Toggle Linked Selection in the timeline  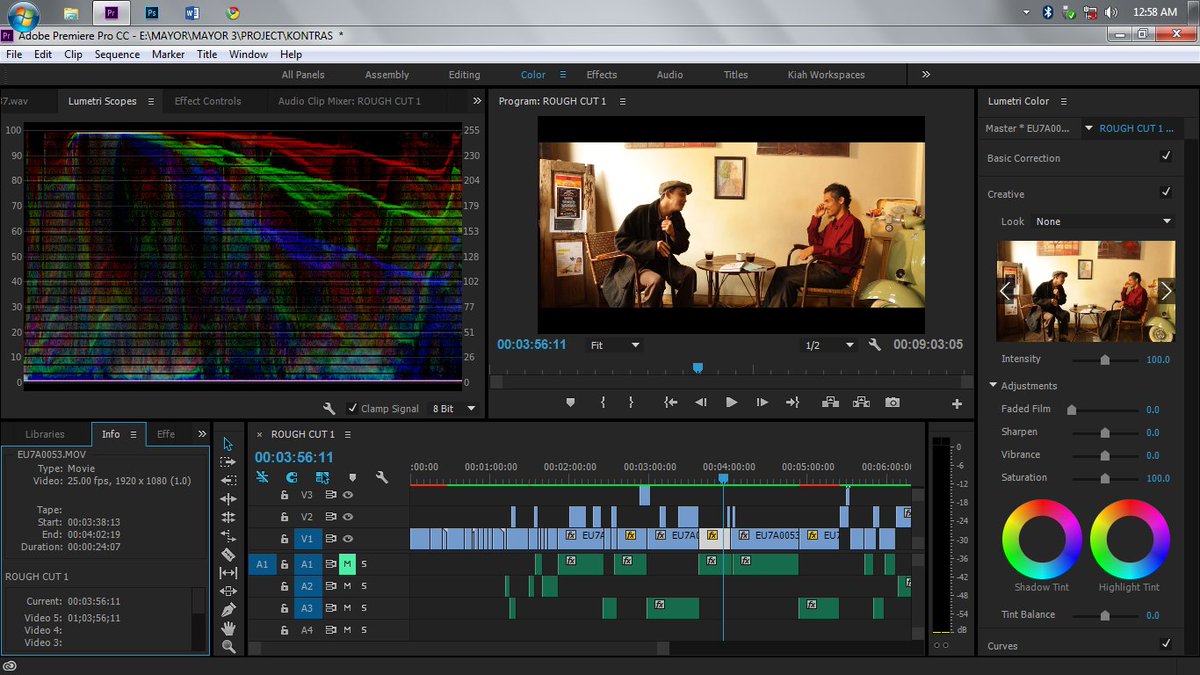click(322, 478)
